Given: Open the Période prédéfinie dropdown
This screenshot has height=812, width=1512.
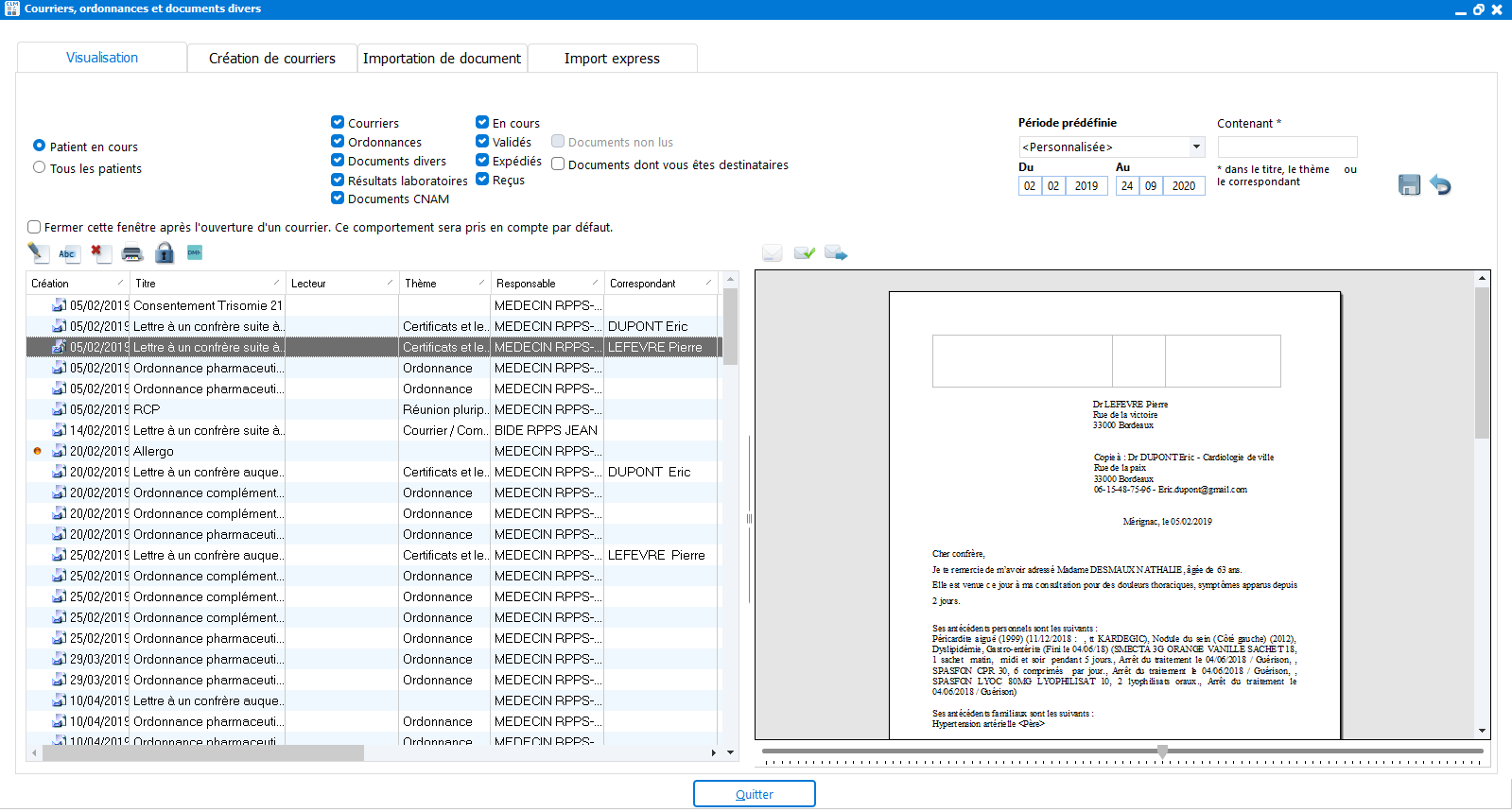Looking at the screenshot, I should click(1196, 147).
